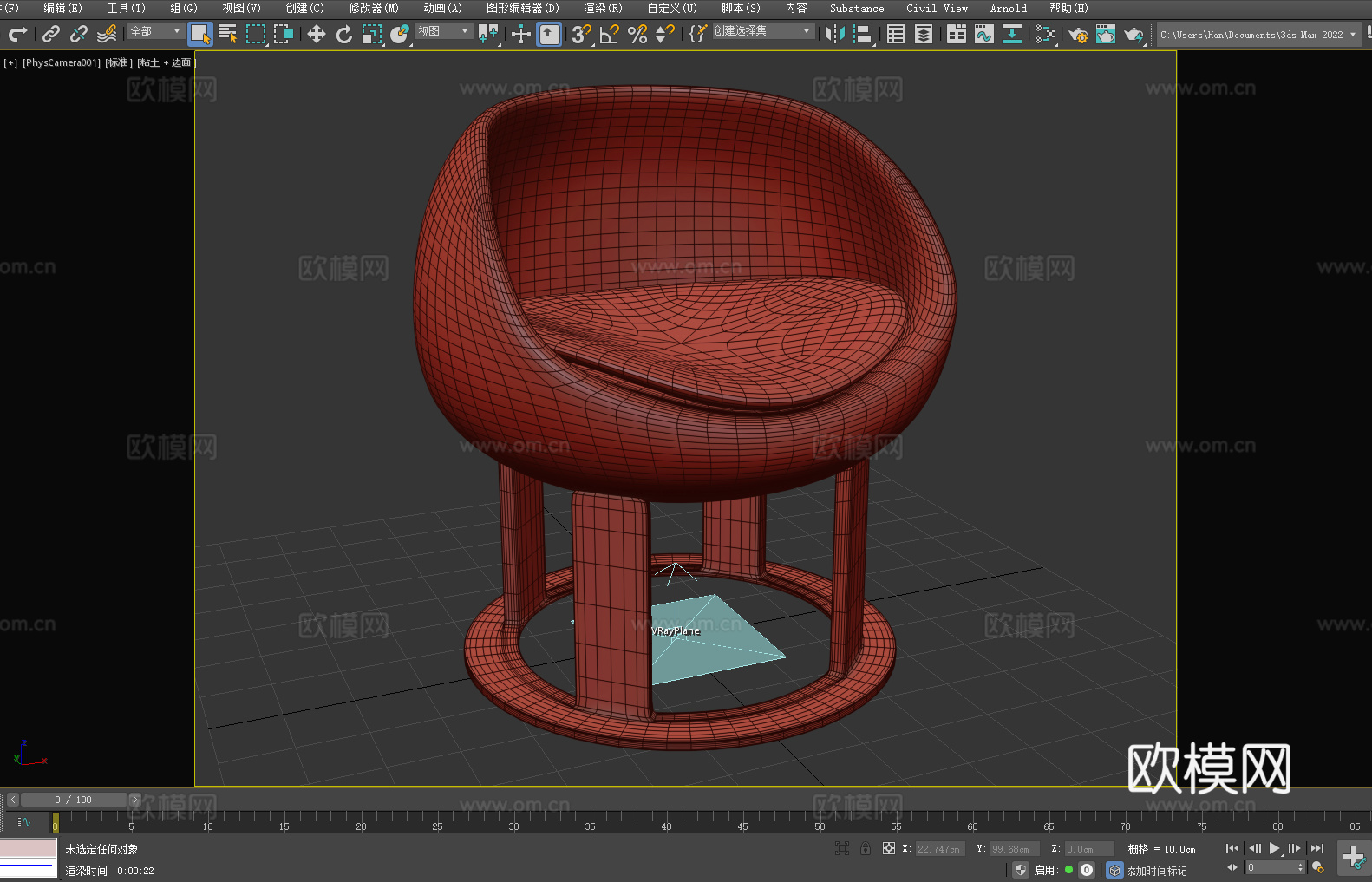
Task: Click the Select and Place tool
Action: (400, 34)
